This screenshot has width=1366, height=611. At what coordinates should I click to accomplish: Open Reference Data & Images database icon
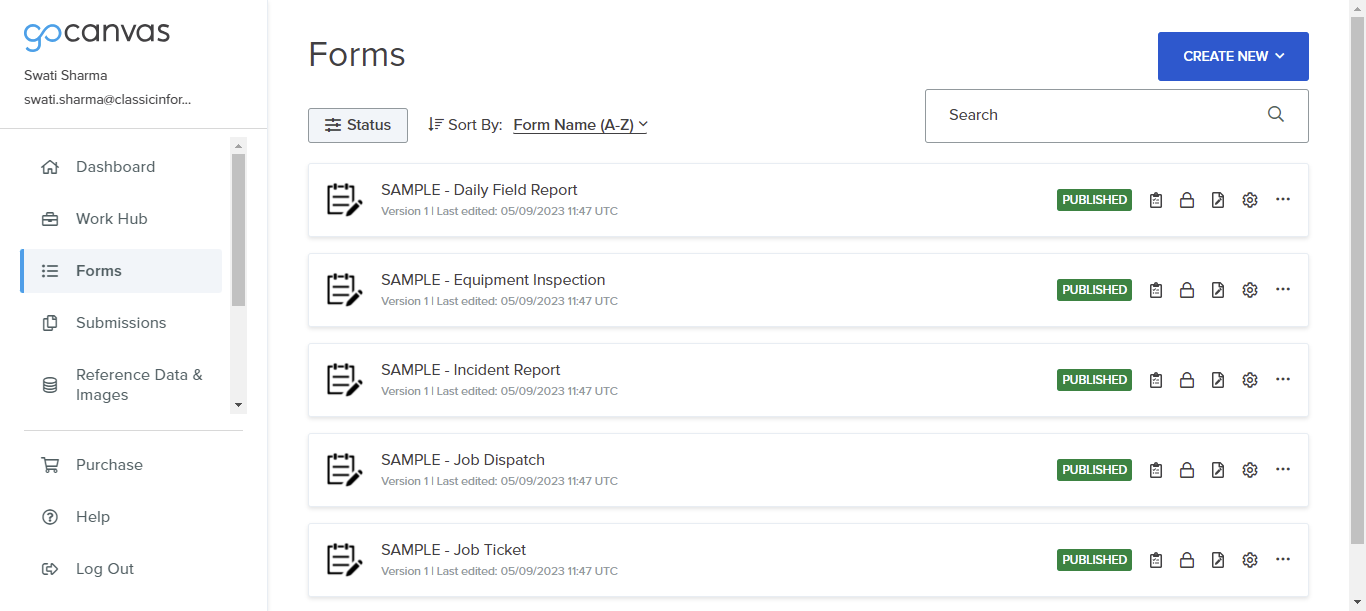50,384
